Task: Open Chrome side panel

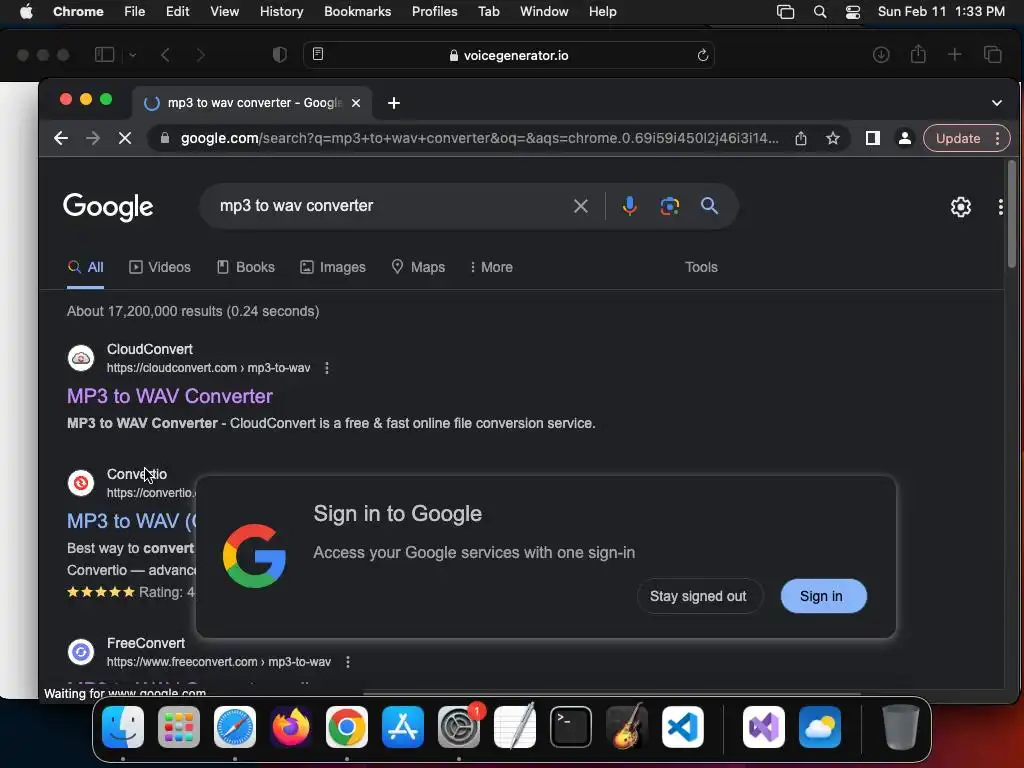Action: tap(872, 138)
